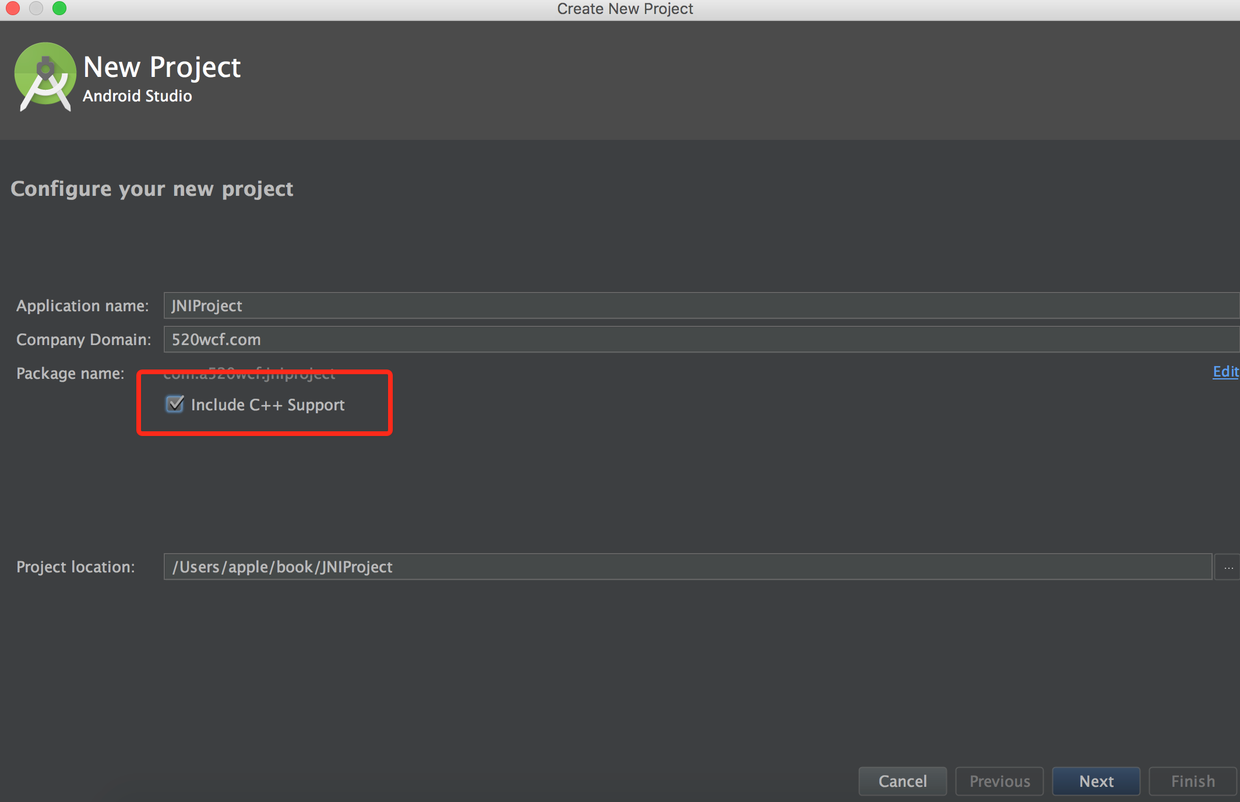1240x802 pixels.
Task: Click the Application name label
Action: 82,306
